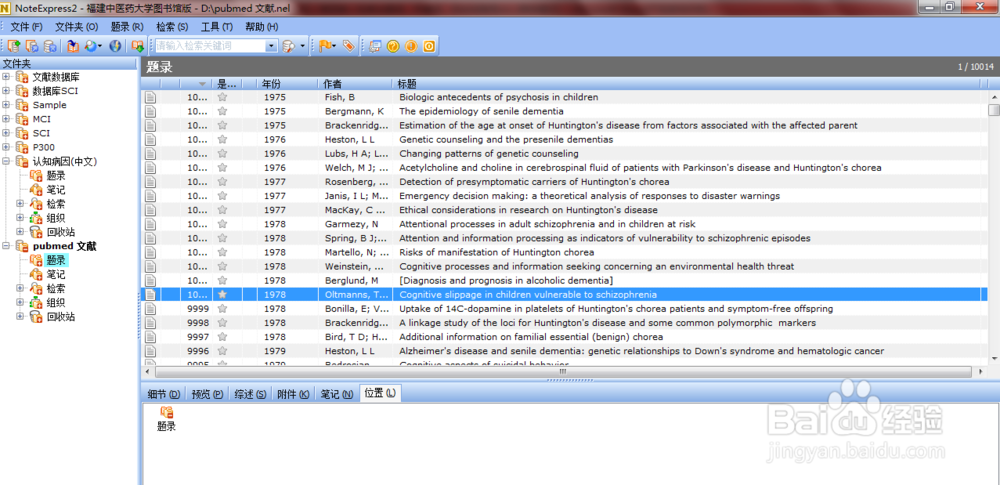Click the close database toolbar icon
Viewport: 1000px width, 485px height.
pyautogui.click(x=50, y=46)
